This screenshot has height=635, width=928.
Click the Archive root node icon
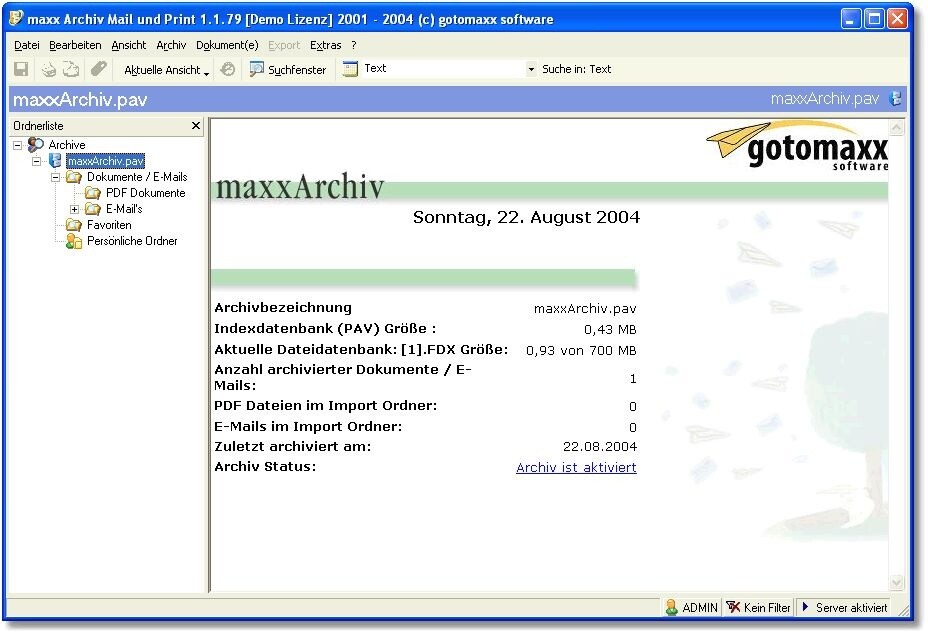[x=36, y=144]
